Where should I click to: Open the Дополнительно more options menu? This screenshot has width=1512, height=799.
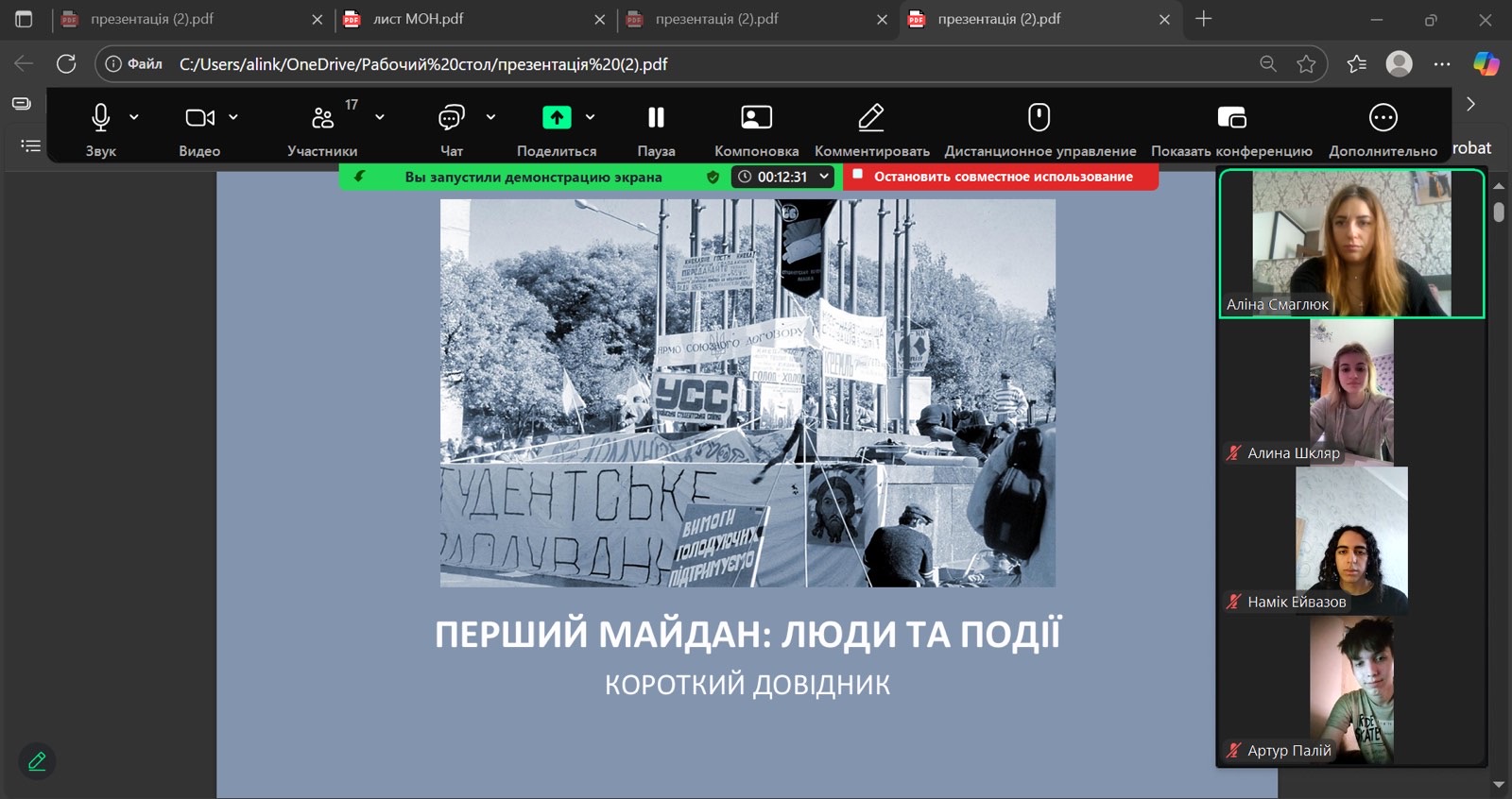coord(1383,127)
